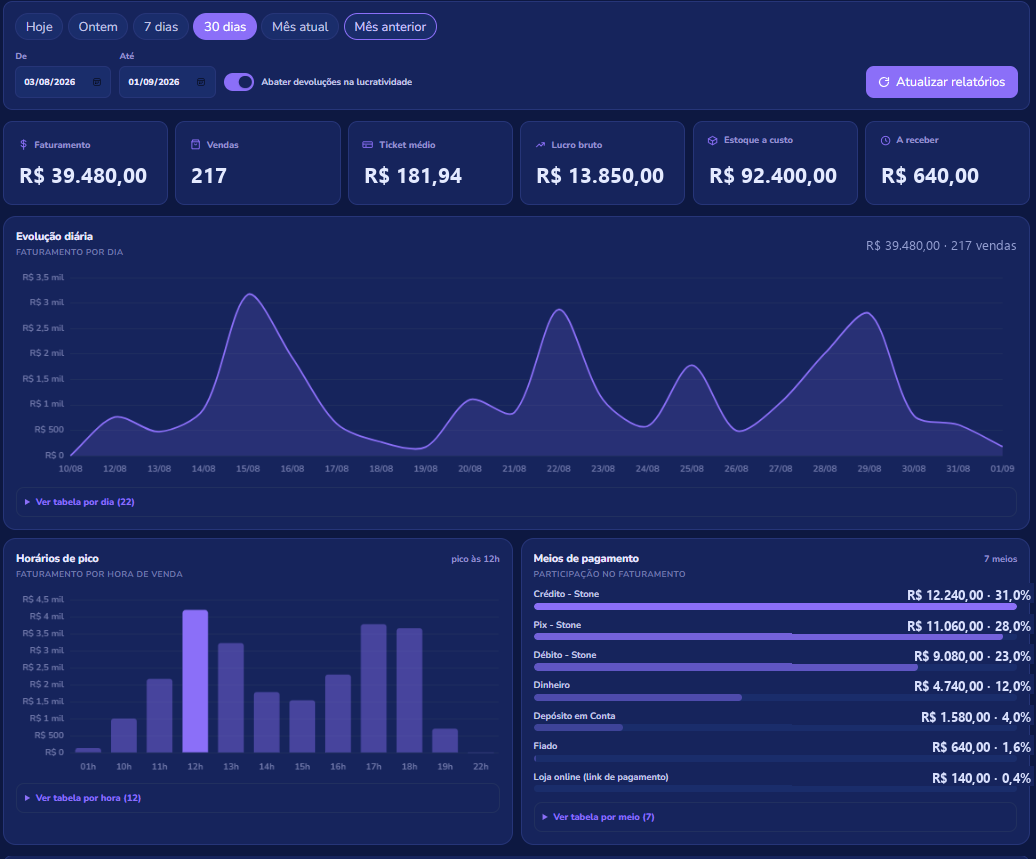Expand Ver tabela por meio (7)
Image resolution: width=1036 pixels, height=859 pixels.
598,817
